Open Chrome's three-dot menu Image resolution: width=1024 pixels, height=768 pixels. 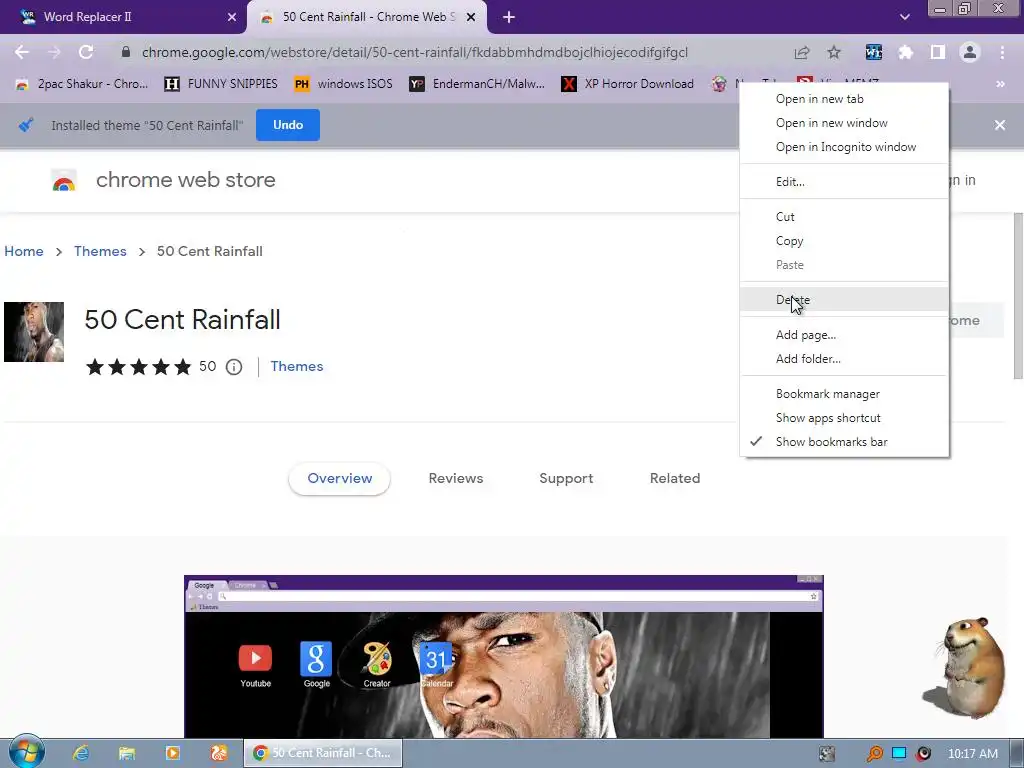(x=1002, y=52)
